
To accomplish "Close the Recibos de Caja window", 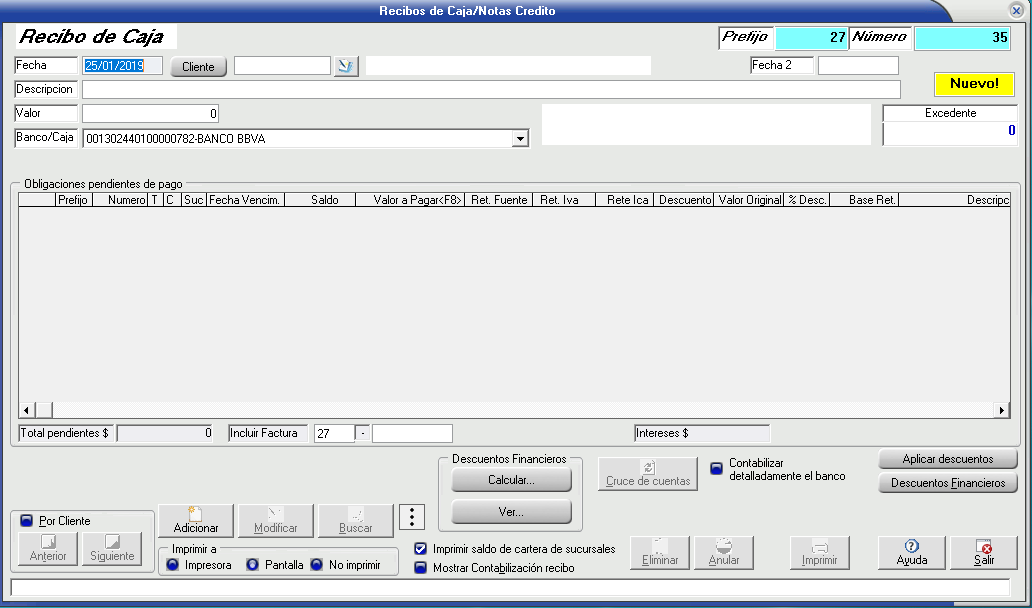I will (x=1016, y=10).
